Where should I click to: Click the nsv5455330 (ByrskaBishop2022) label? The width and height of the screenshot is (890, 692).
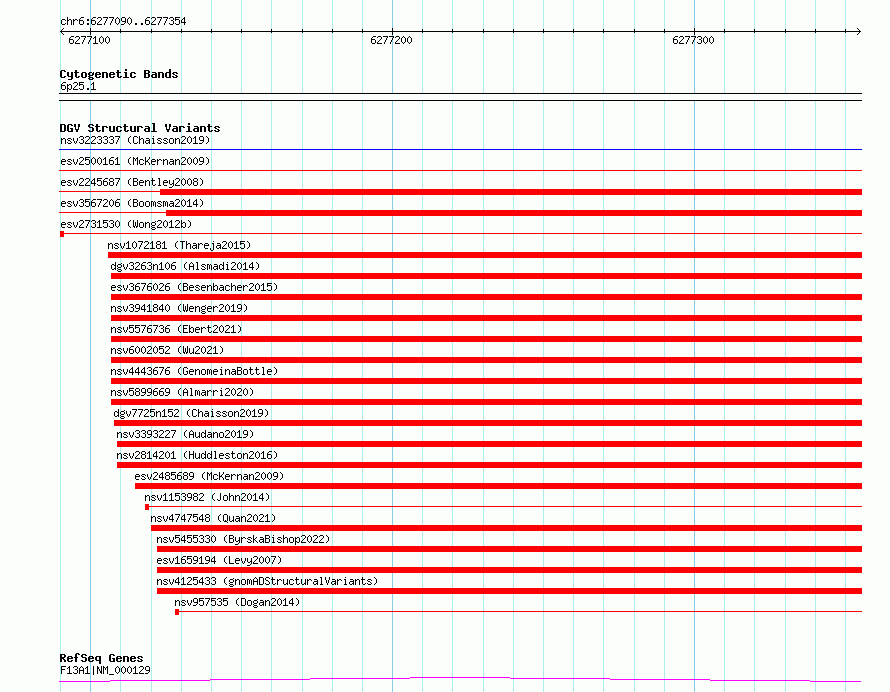(244, 539)
